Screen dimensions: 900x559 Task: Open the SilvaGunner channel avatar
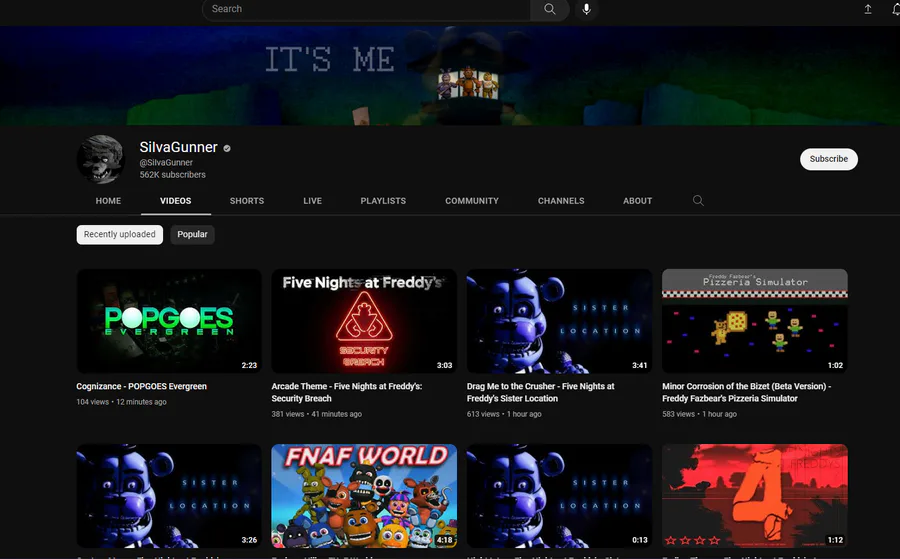click(101, 159)
